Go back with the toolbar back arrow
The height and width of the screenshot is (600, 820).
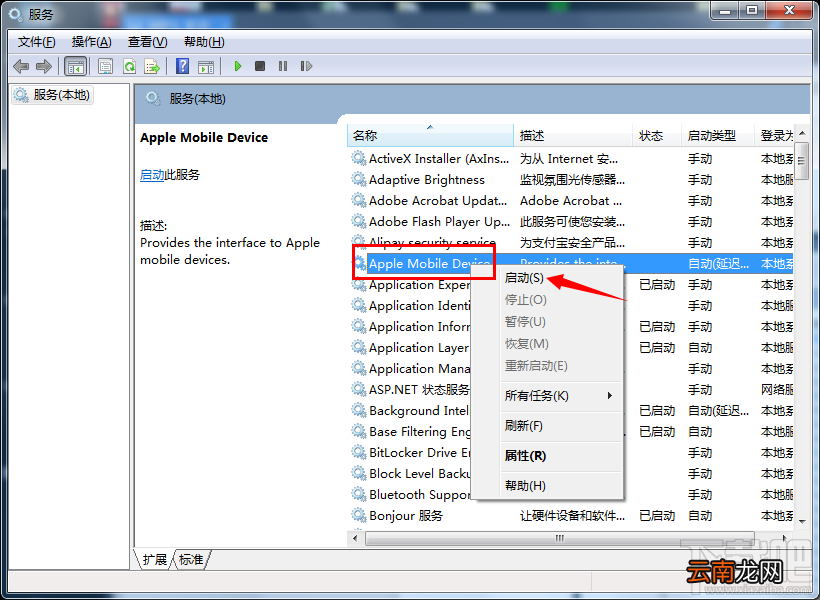21,66
